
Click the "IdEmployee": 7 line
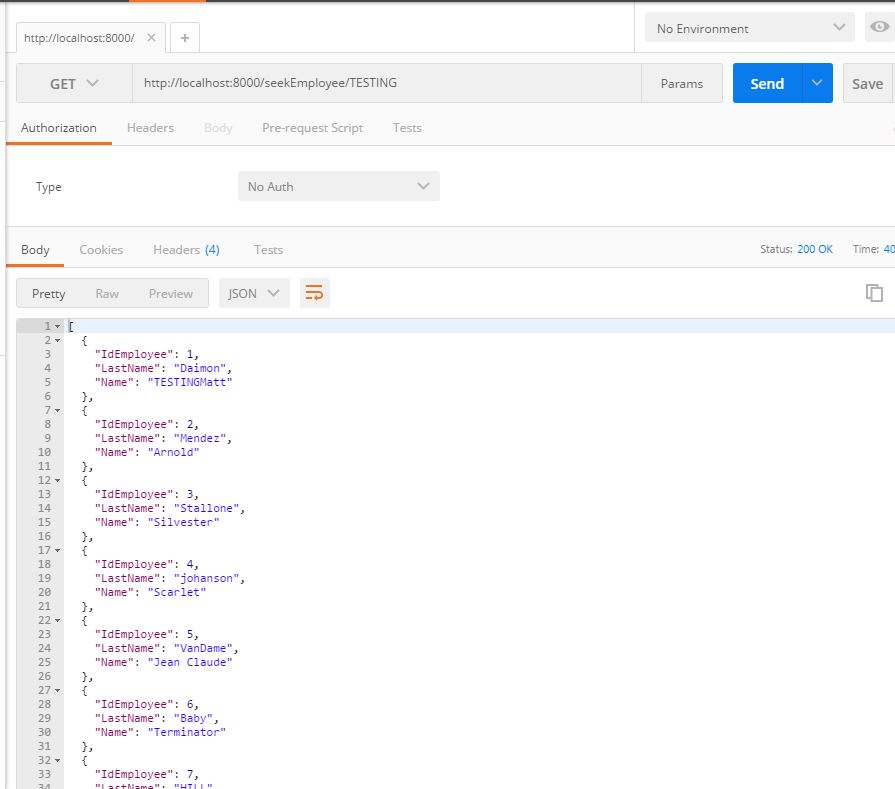(x=147, y=774)
